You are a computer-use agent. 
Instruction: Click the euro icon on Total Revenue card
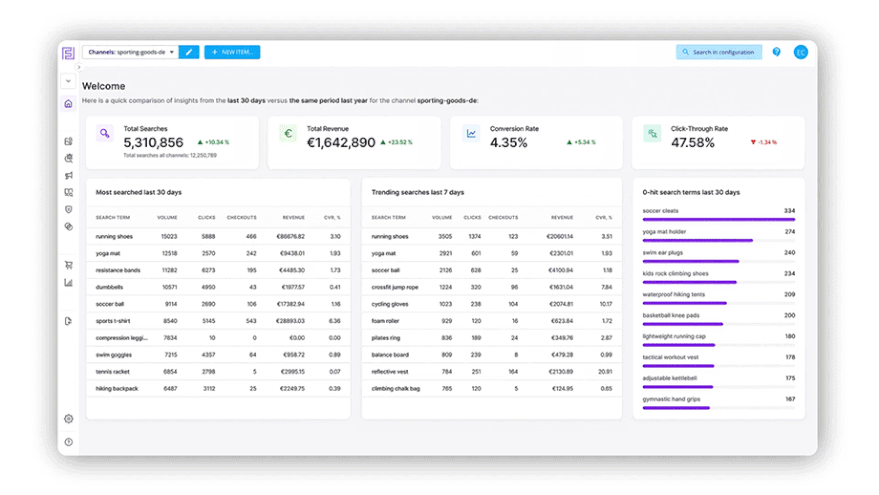pyautogui.click(x=288, y=133)
